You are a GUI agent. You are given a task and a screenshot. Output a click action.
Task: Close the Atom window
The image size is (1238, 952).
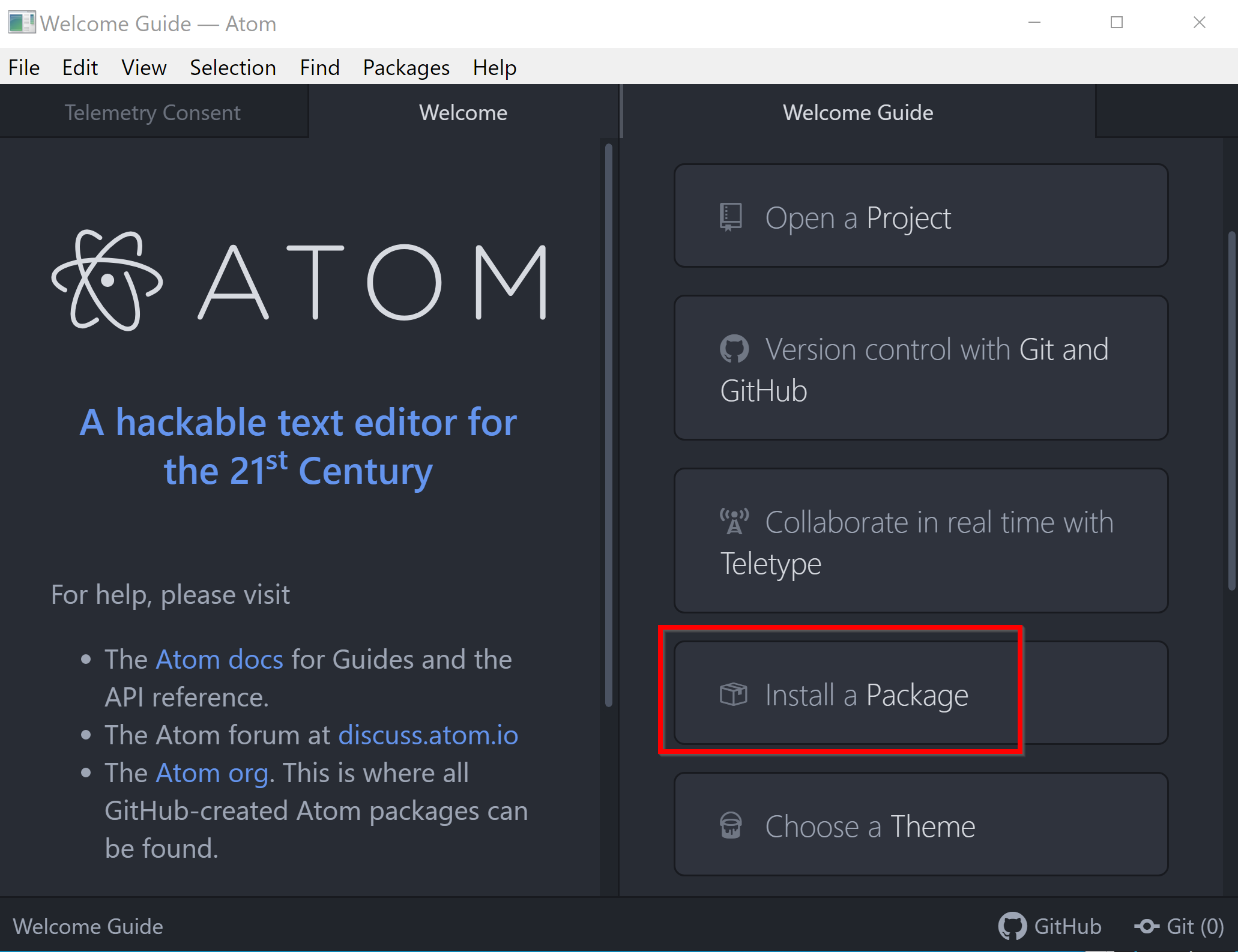coord(1199,23)
